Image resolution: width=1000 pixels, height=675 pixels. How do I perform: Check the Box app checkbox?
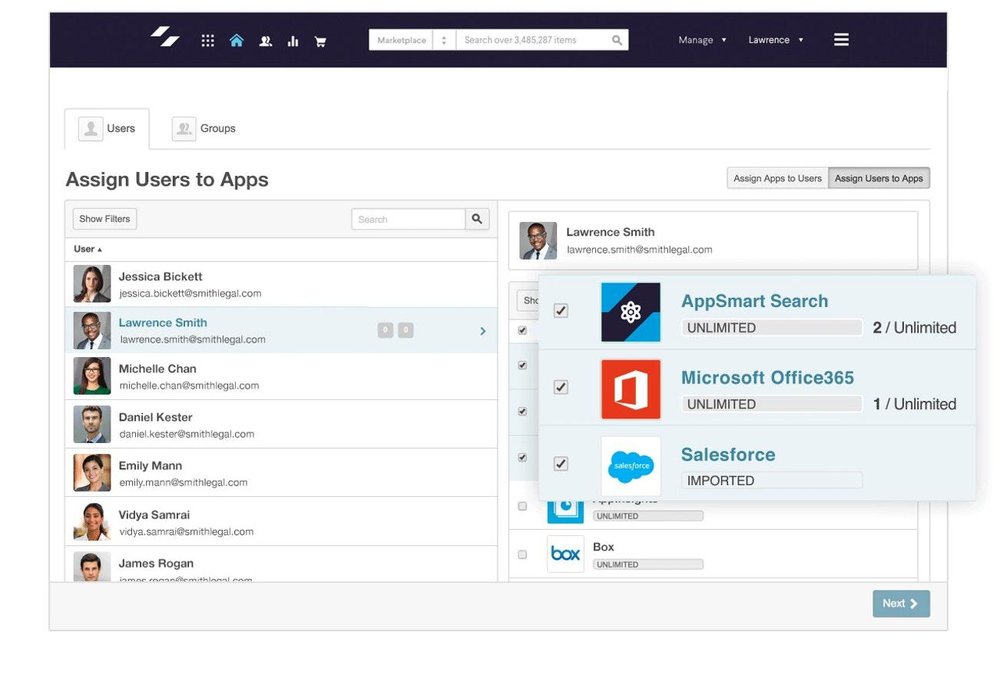[522, 554]
